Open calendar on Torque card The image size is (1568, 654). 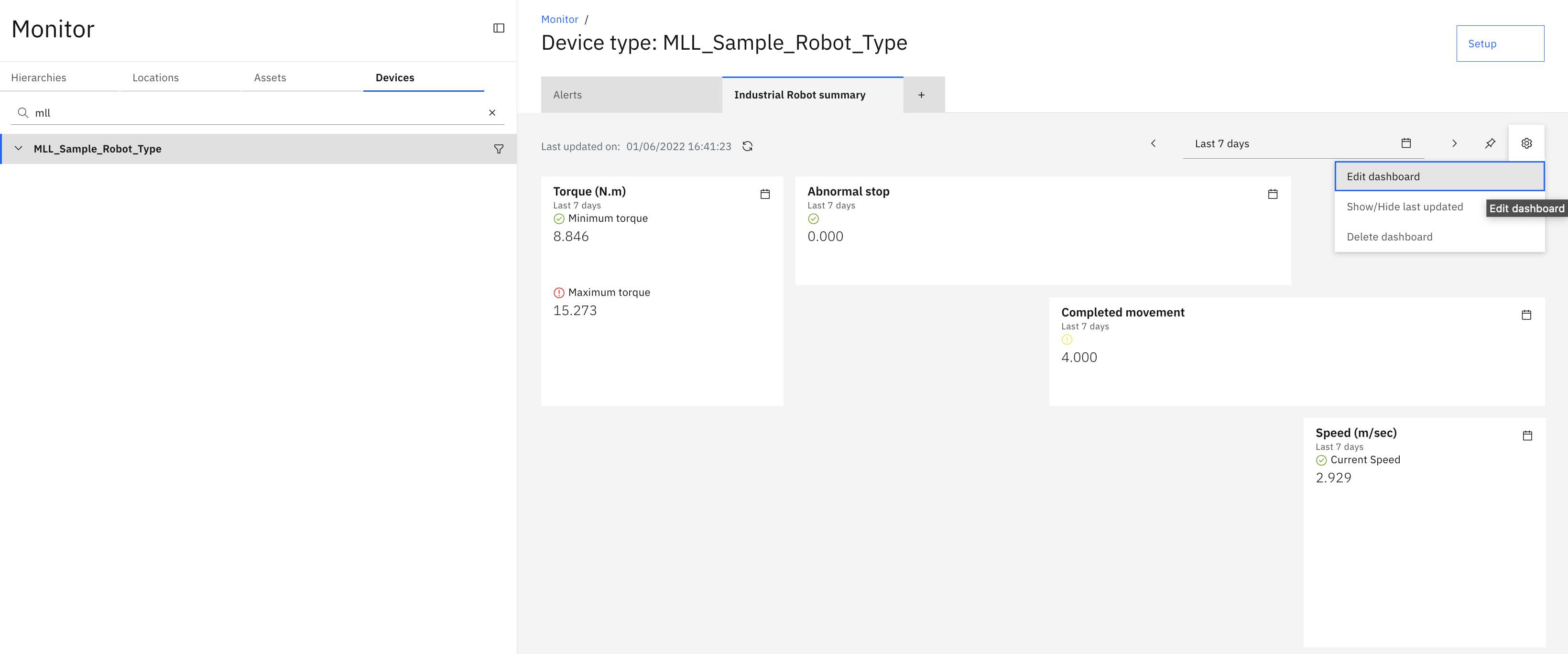765,194
